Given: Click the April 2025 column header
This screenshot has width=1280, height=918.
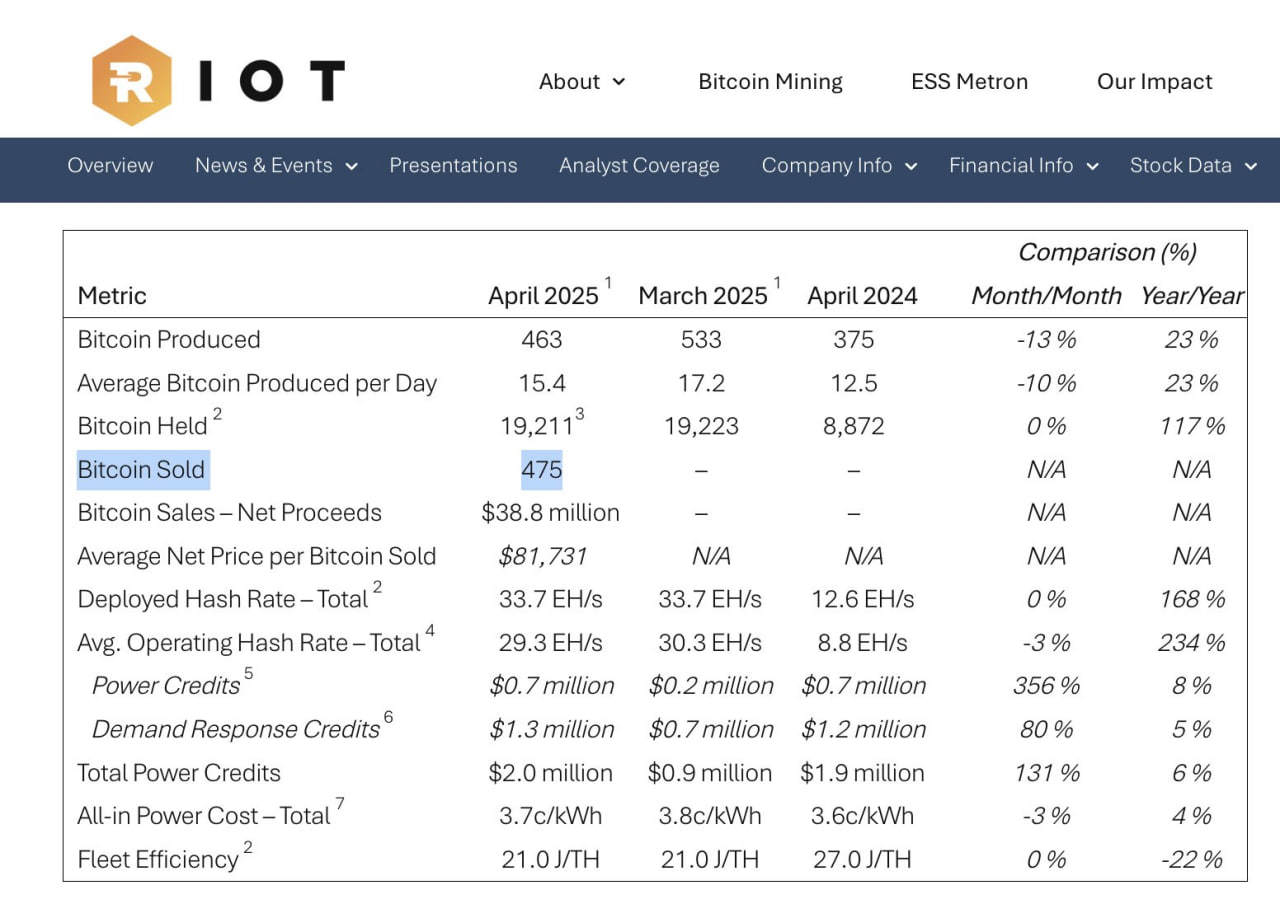Looking at the screenshot, I should (543, 296).
